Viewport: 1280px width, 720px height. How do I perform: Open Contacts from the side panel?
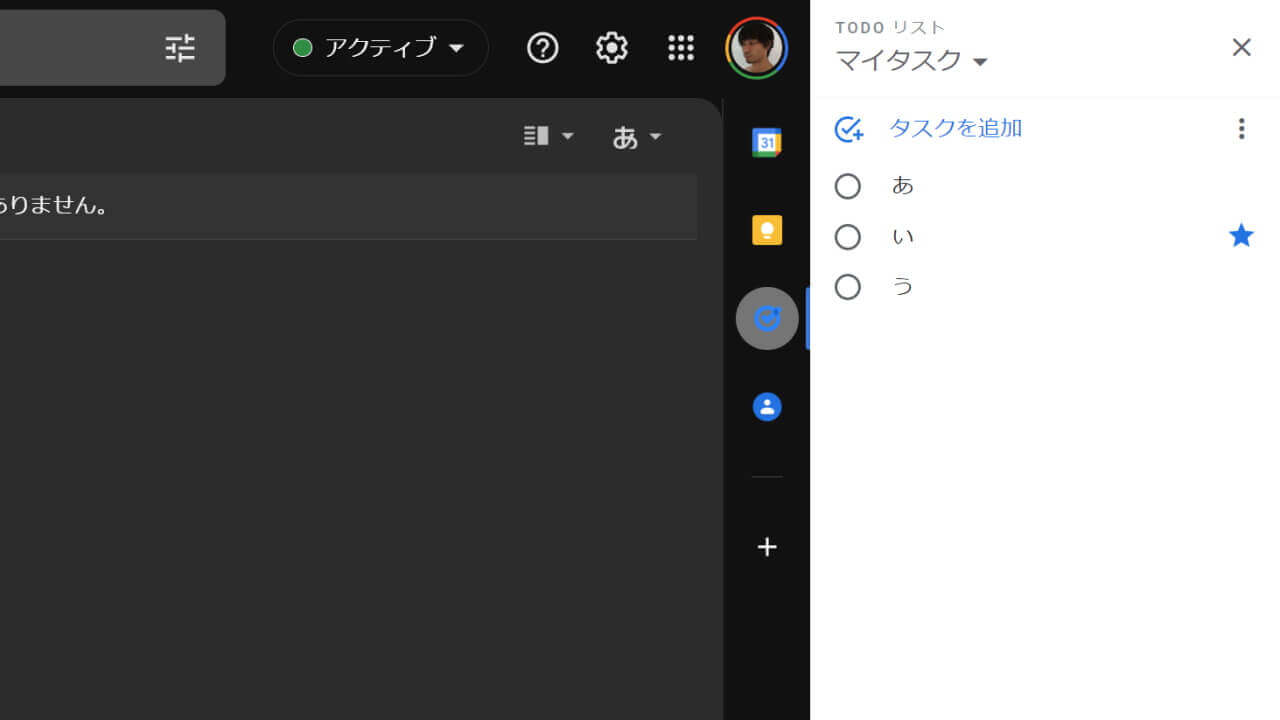pyautogui.click(x=766, y=406)
